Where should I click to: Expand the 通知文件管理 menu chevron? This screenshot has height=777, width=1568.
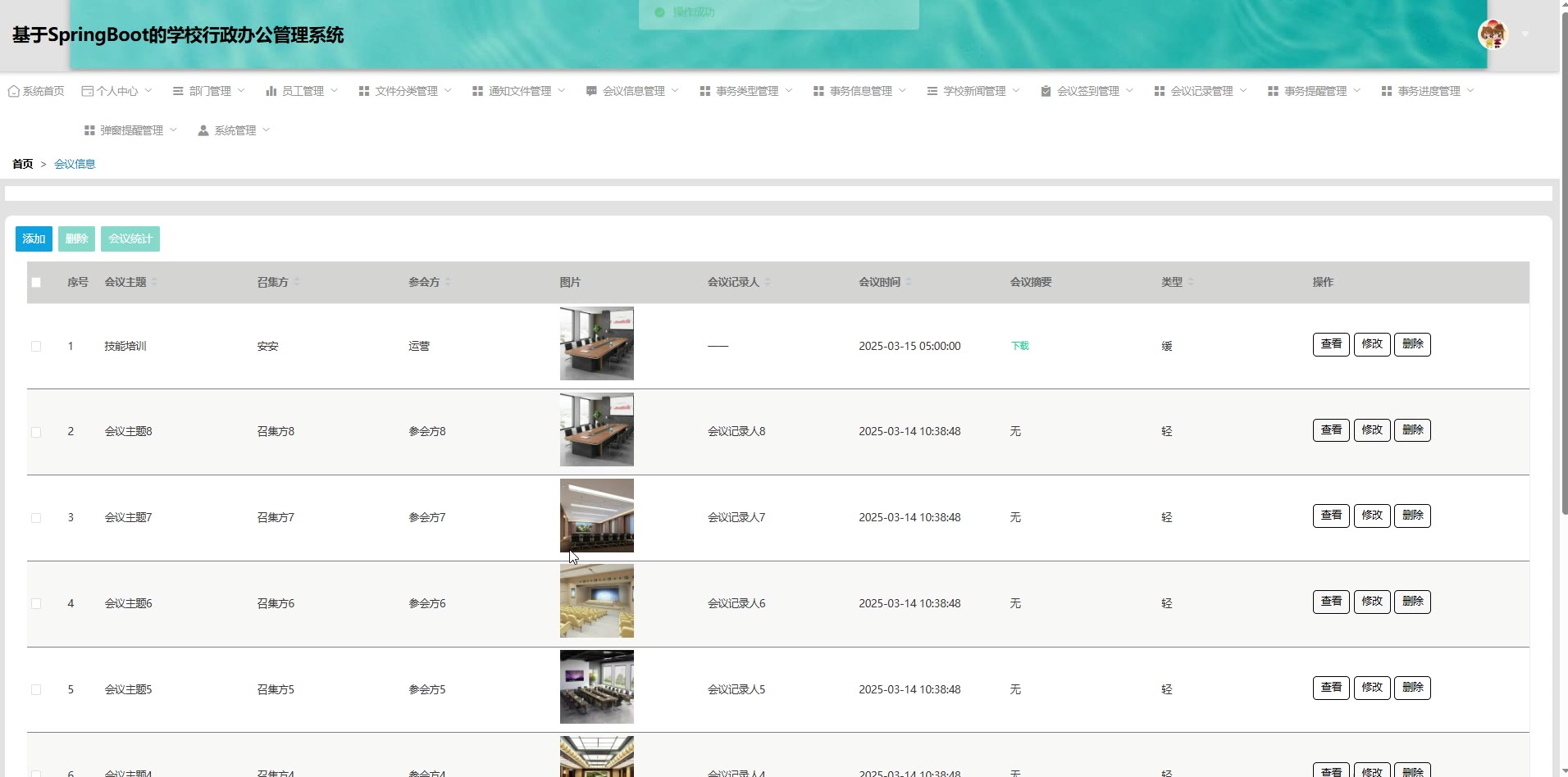(562, 90)
